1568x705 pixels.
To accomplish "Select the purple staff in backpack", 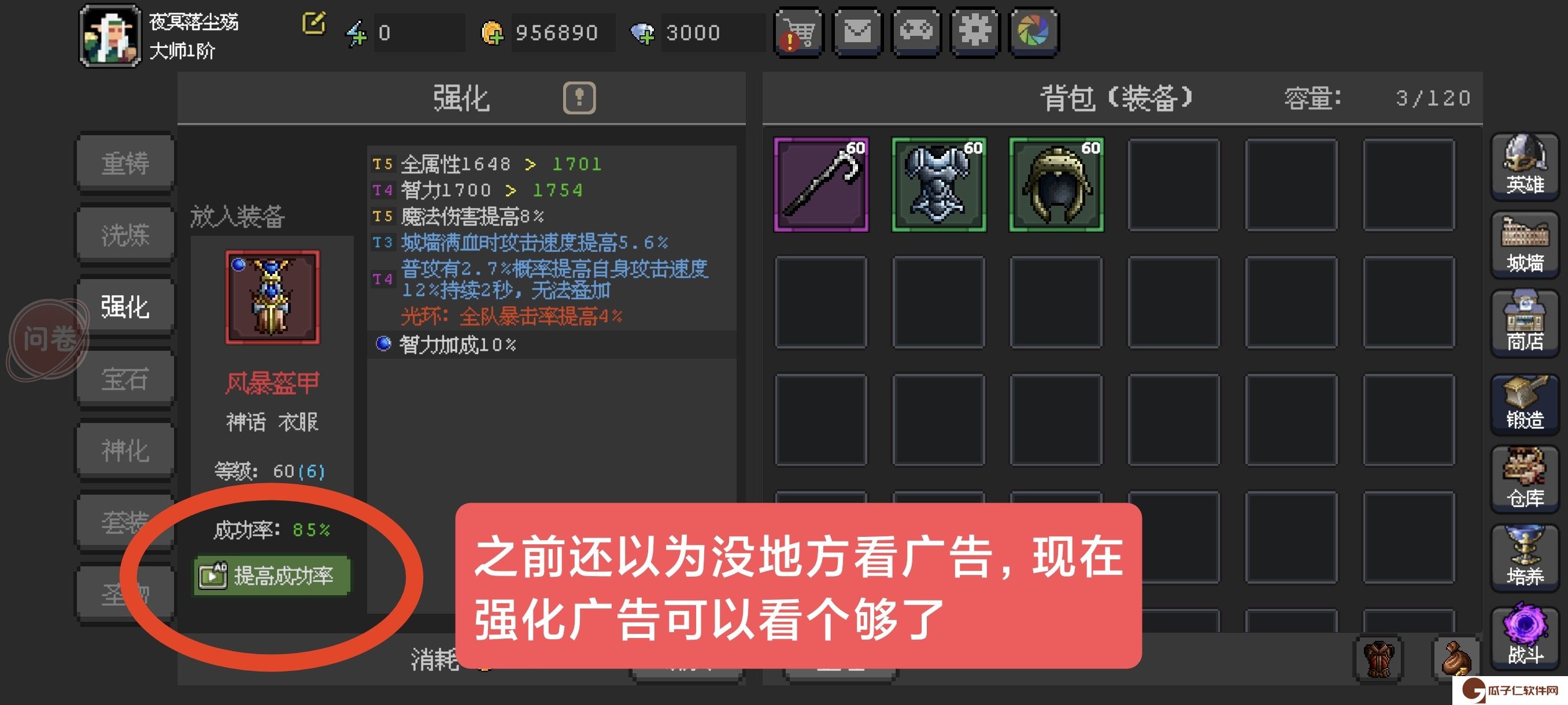I will pos(821,184).
